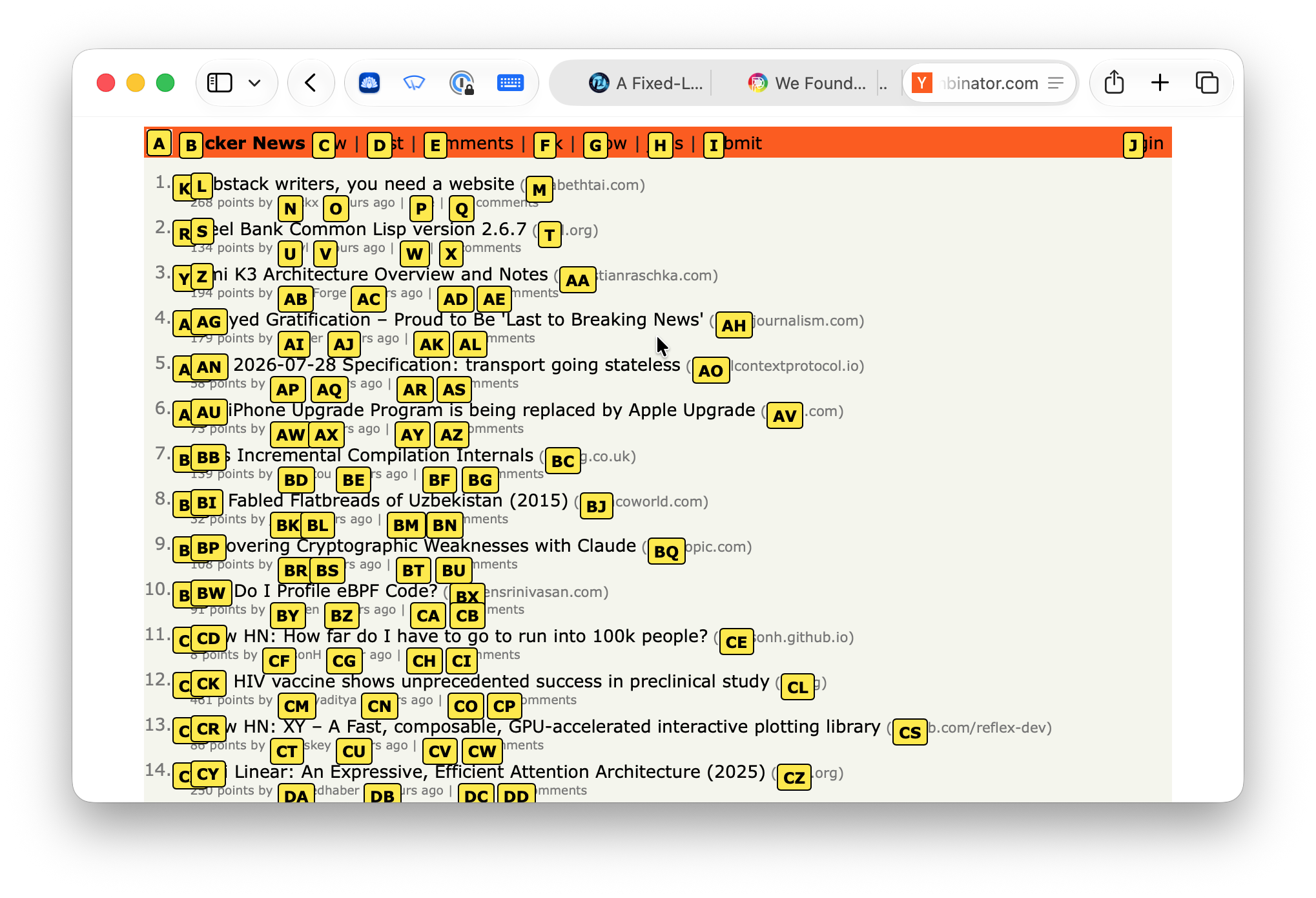Click the Share toolbar icon
The width and height of the screenshot is (1316, 898).
1115,82
